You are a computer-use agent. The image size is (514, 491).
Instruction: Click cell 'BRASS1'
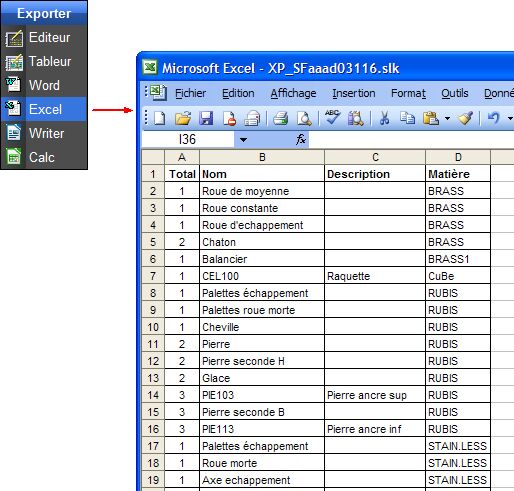(458, 259)
